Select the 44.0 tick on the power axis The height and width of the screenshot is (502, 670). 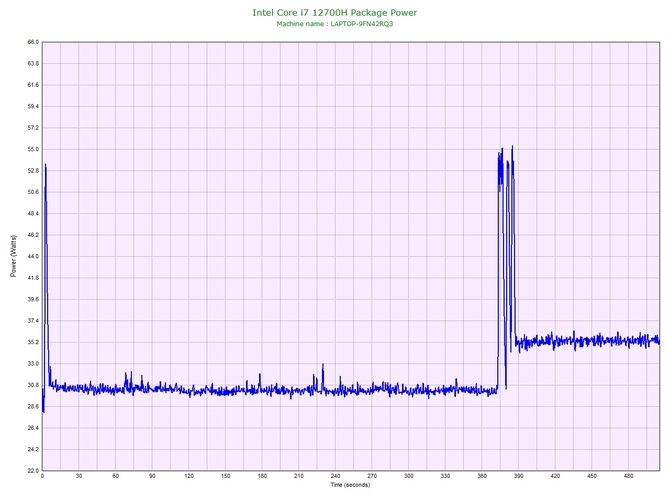point(33,256)
